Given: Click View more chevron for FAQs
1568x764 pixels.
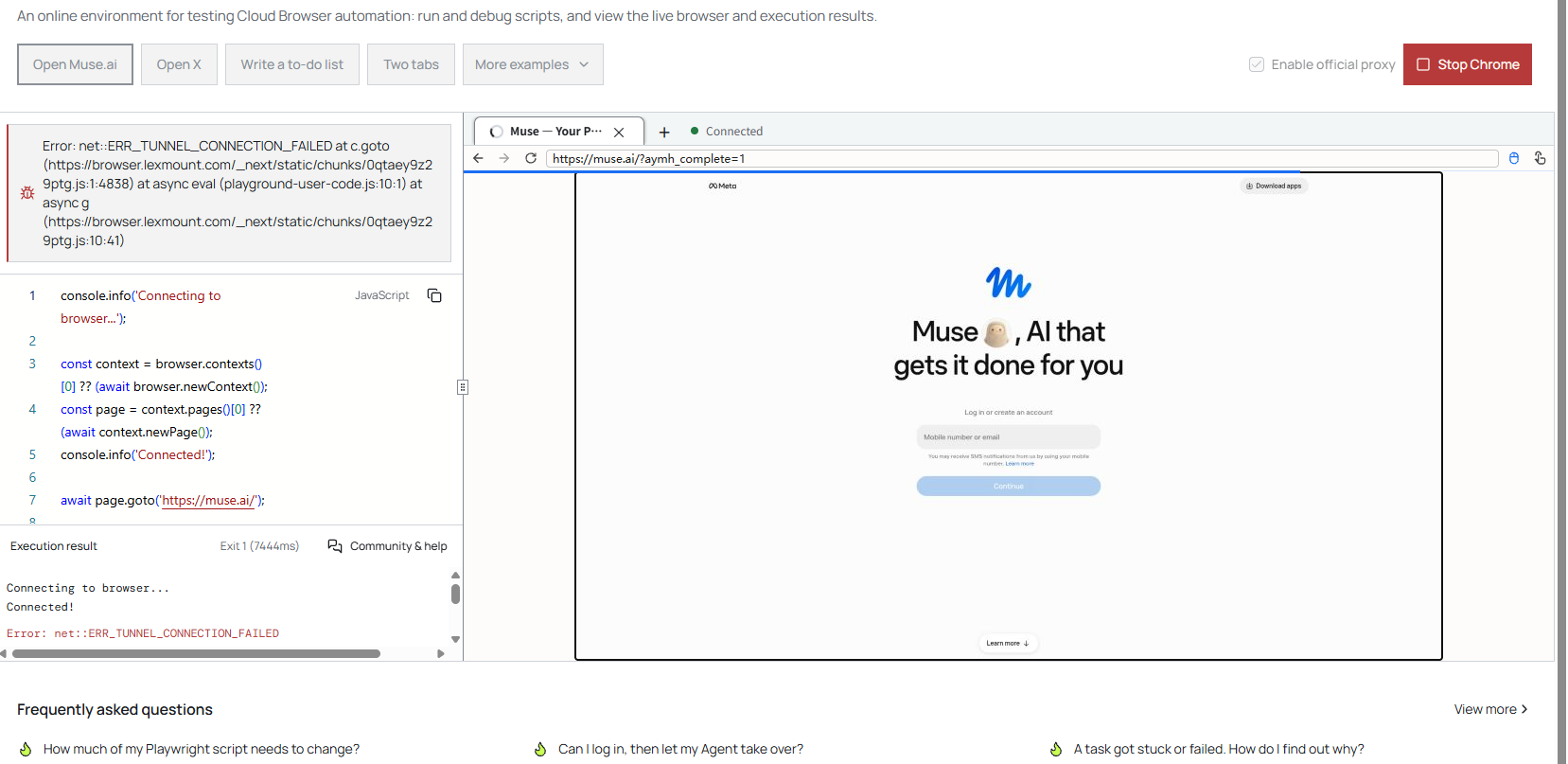Looking at the screenshot, I should point(1524,709).
